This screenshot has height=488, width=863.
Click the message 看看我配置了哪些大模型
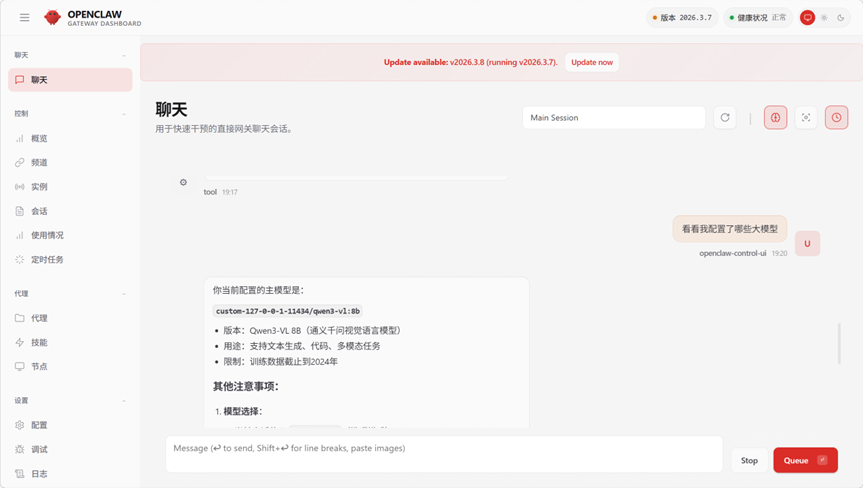[730, 229]
